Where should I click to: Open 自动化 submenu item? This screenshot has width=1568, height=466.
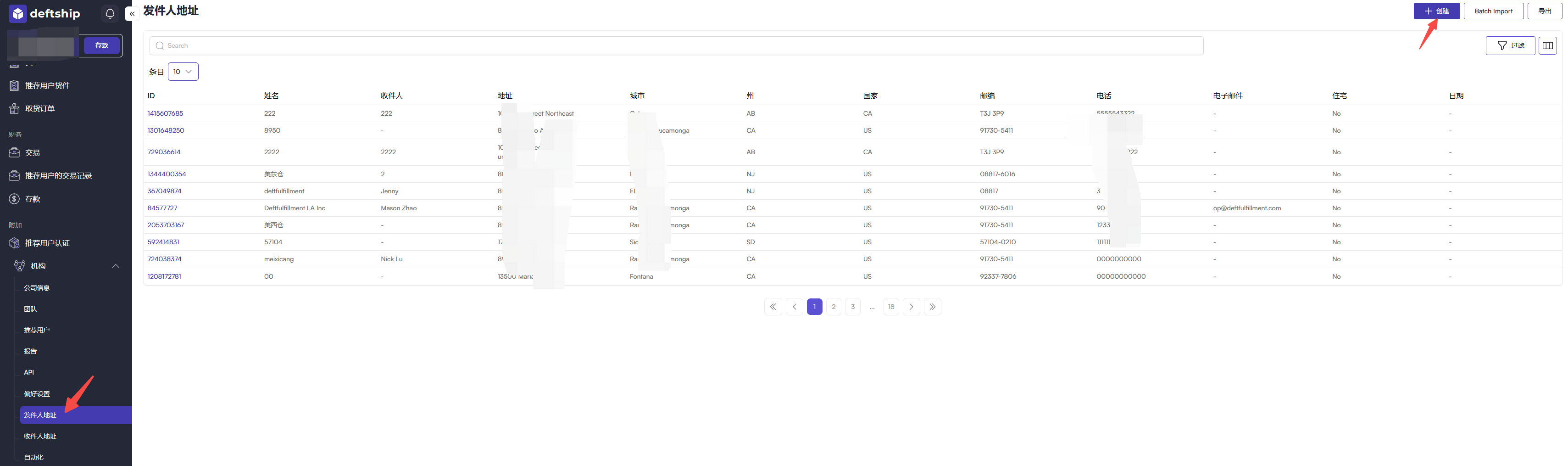pos(34,457)
